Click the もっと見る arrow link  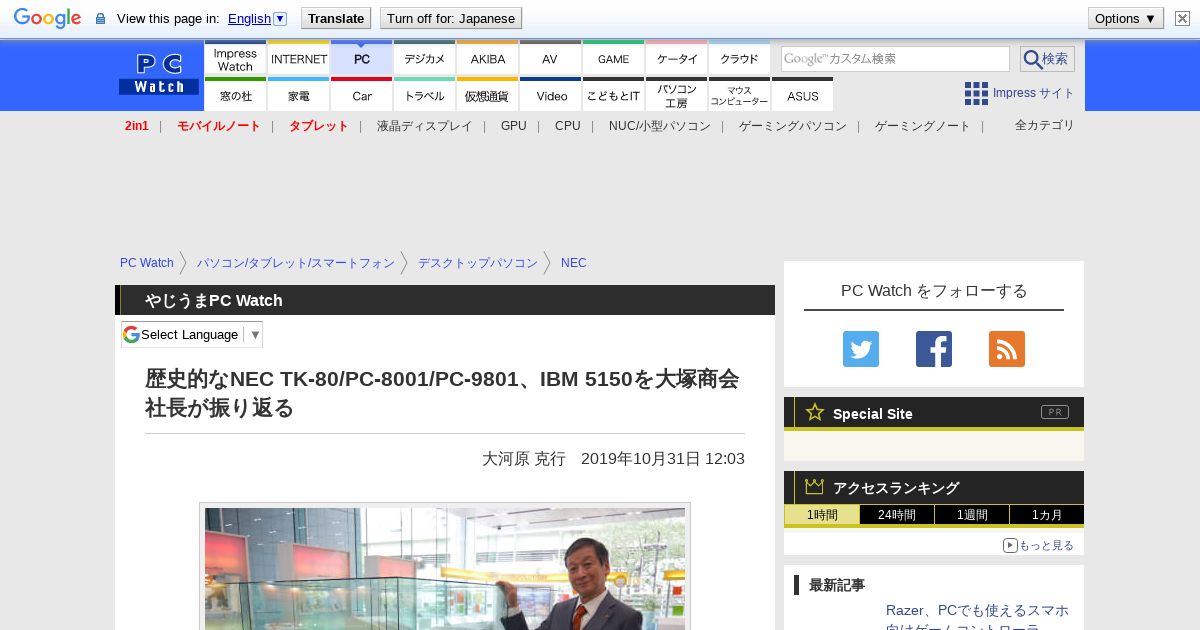1039,545
